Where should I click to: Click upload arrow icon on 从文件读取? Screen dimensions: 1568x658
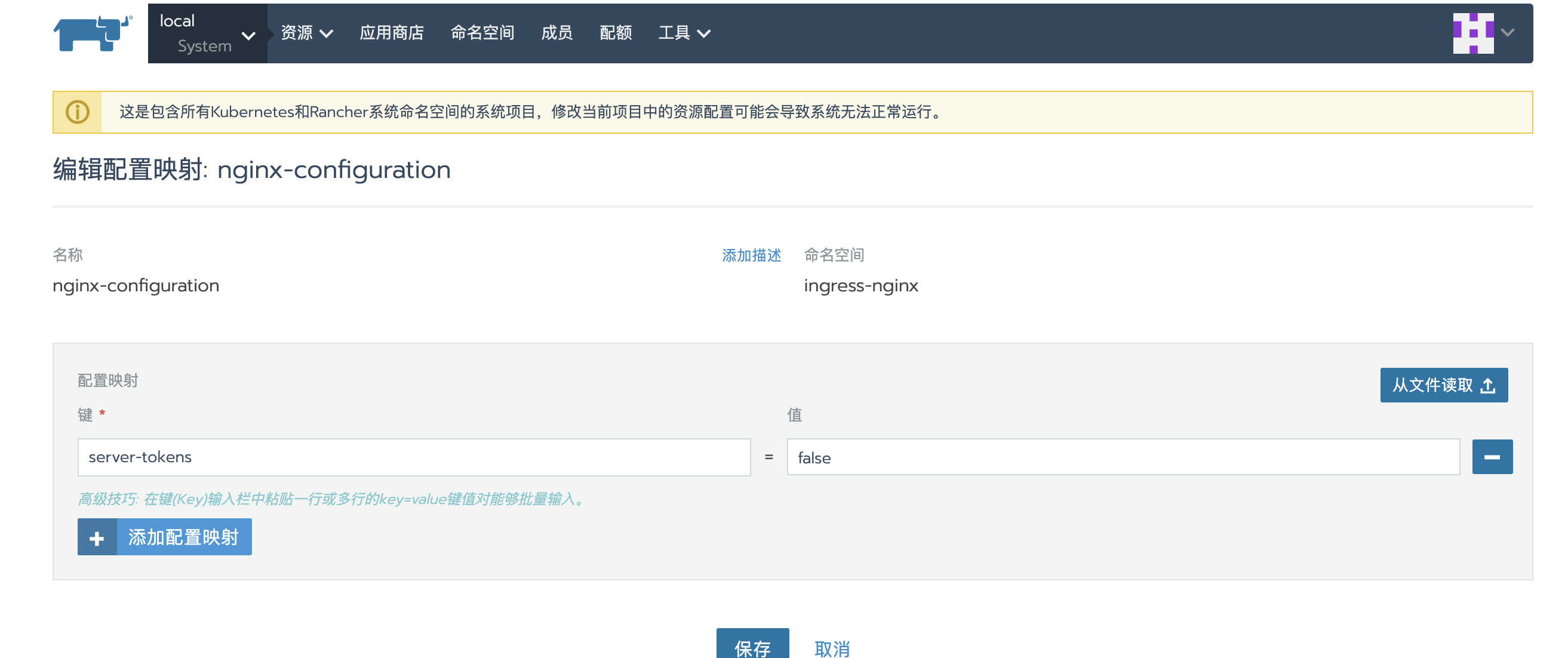click(1487, 385)
